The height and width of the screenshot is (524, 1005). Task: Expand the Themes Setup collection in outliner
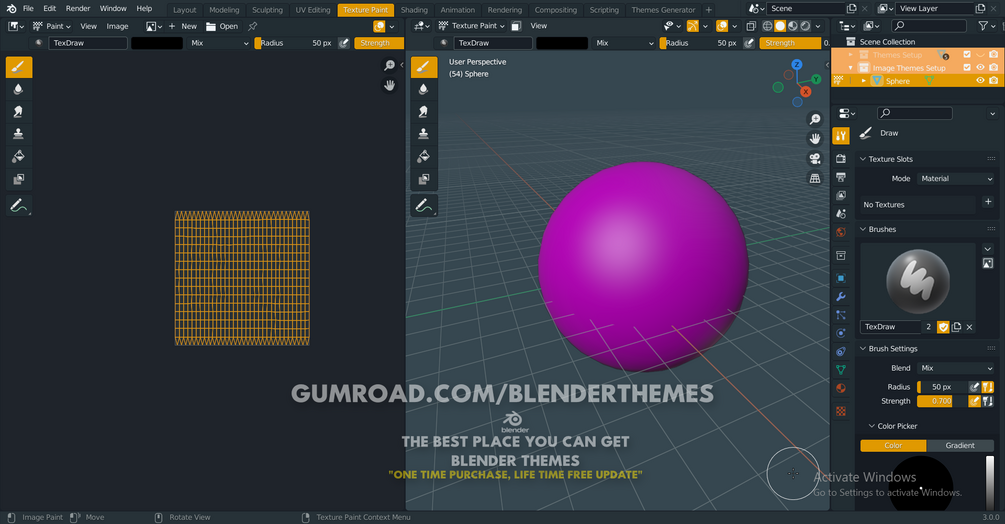851,55
